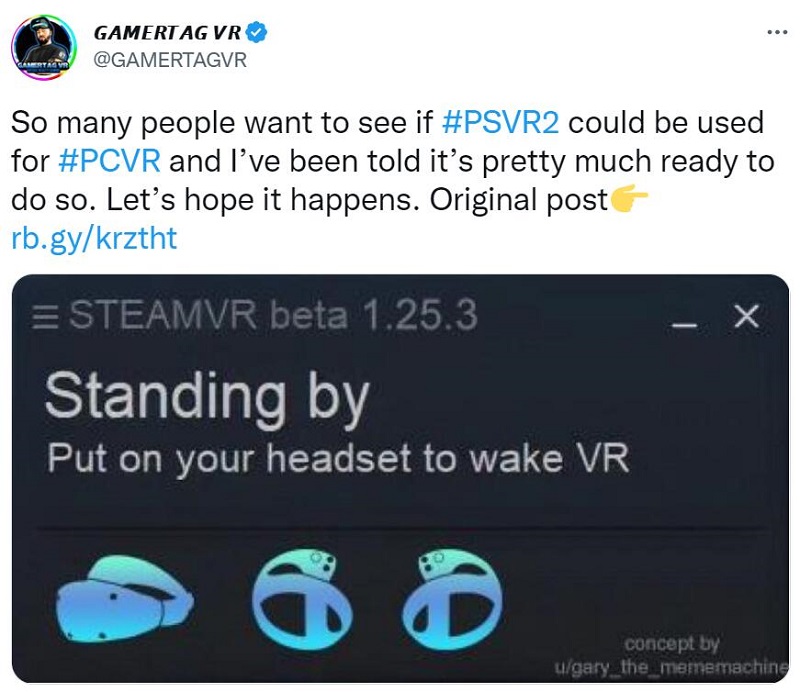Open the tweet's three-dot more options menu

click(777, 33)
